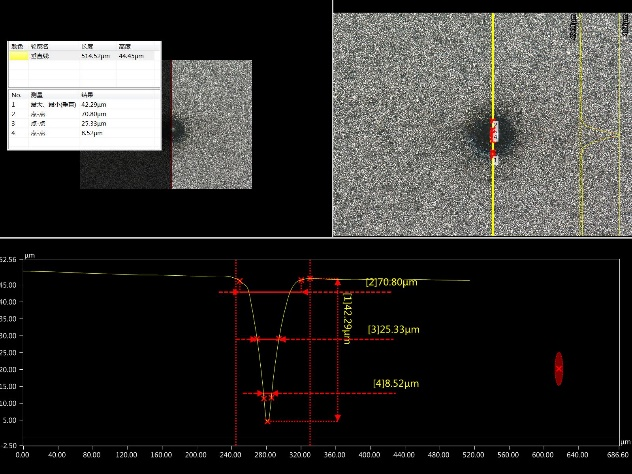Screen dimensions: 632x474
Task: Click the white label 1 marker on profile line
Action: click(495, 160)
